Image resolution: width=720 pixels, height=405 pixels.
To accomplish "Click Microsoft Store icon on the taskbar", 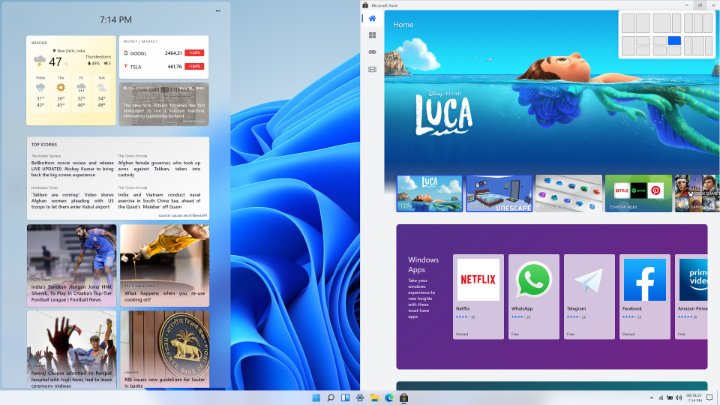I will 404,398.
